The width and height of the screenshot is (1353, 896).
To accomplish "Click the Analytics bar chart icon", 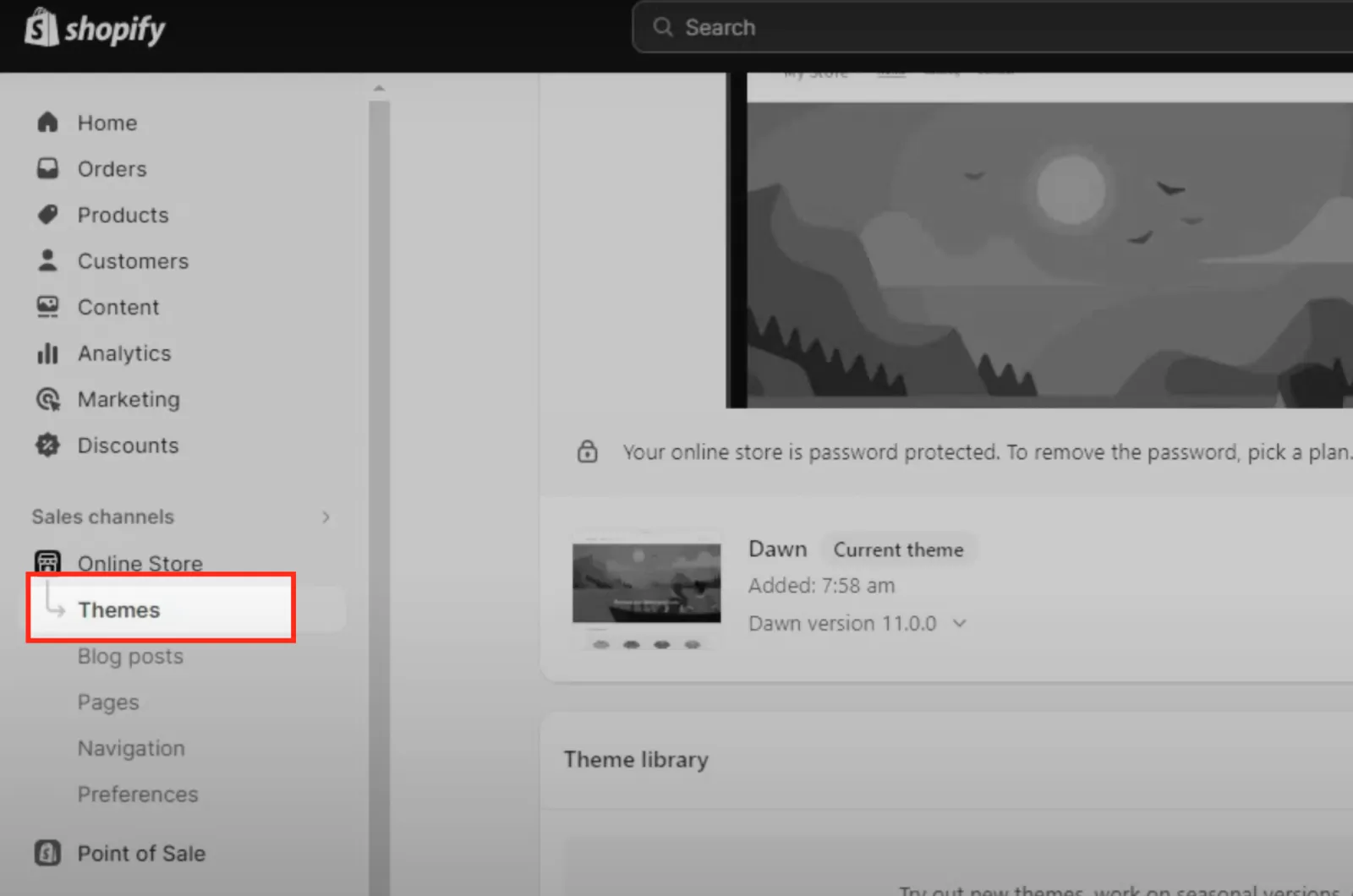I will tap(47, 352).
